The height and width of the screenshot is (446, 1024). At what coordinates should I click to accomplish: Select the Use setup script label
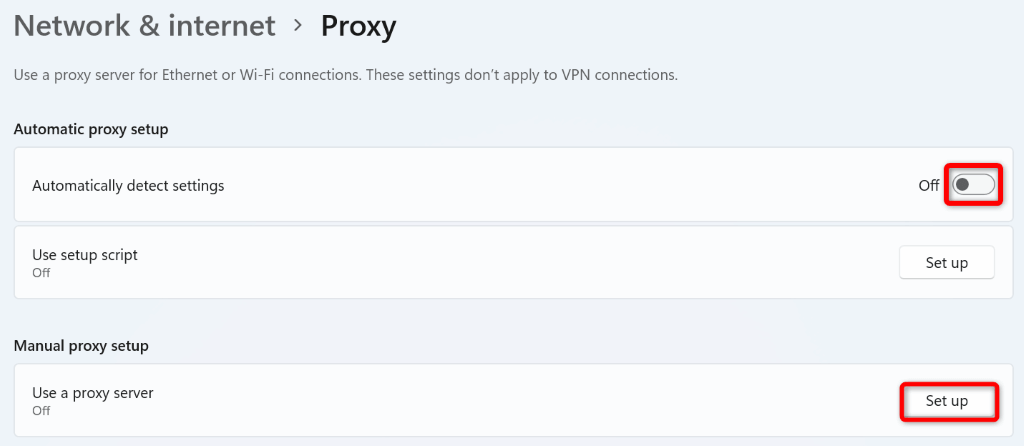coord(85,255)
